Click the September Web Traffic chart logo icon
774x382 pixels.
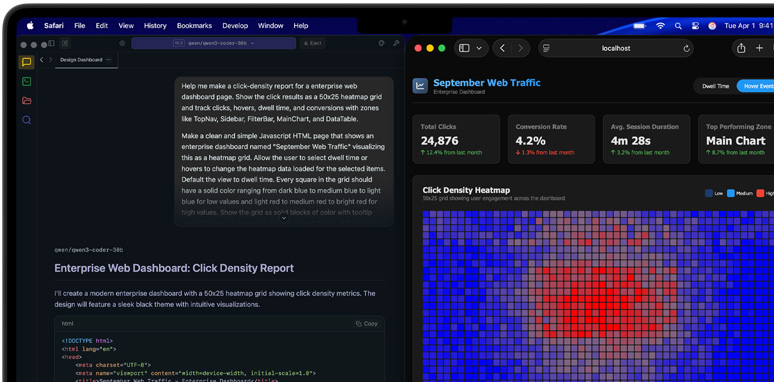click(x=420, y=85)
